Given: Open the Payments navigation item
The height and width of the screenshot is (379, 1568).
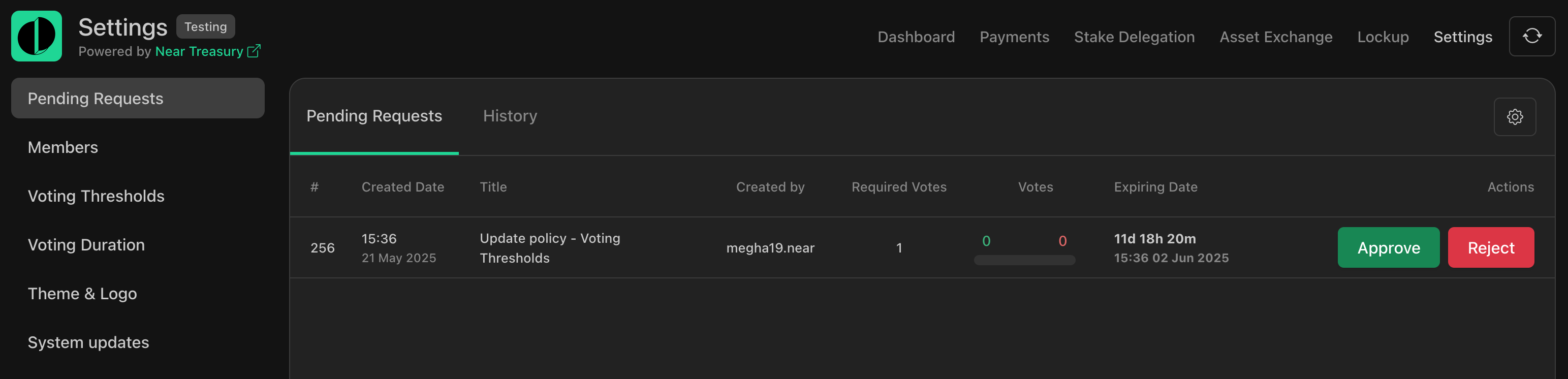Looking at the screenshot, I should coord(1014,37).
